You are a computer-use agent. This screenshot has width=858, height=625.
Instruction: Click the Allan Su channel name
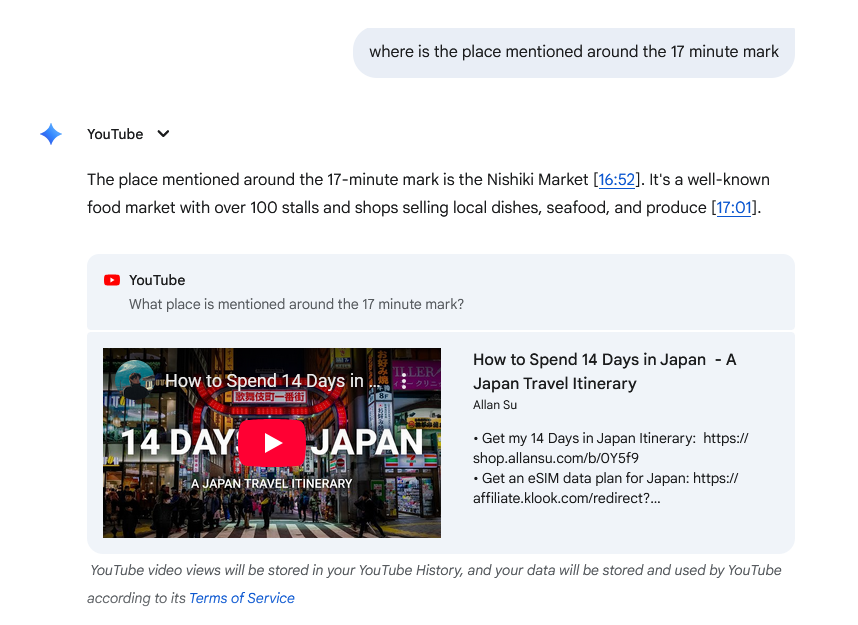tap(495, 405)
